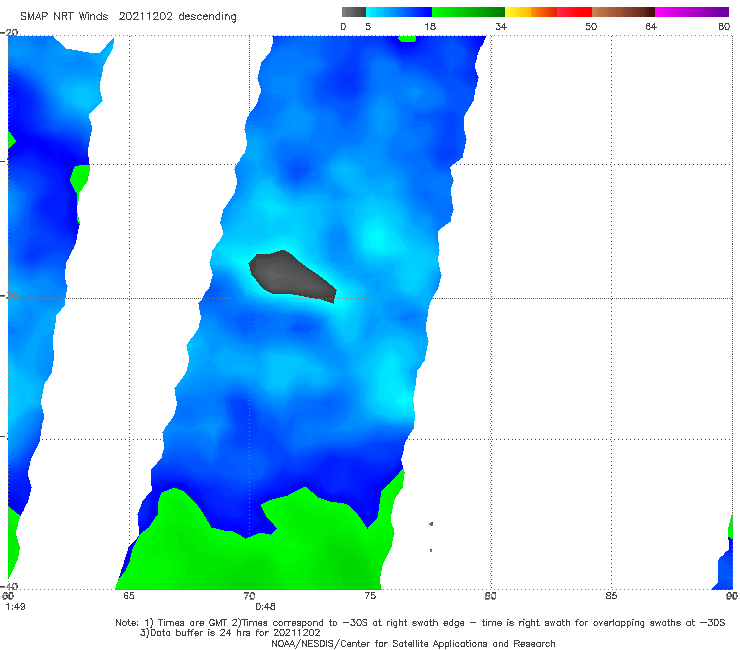This screenshot has height=650, width=740.
Task: Click the note 'Data buffer is 24 hrs'
Action: point(203,633)
